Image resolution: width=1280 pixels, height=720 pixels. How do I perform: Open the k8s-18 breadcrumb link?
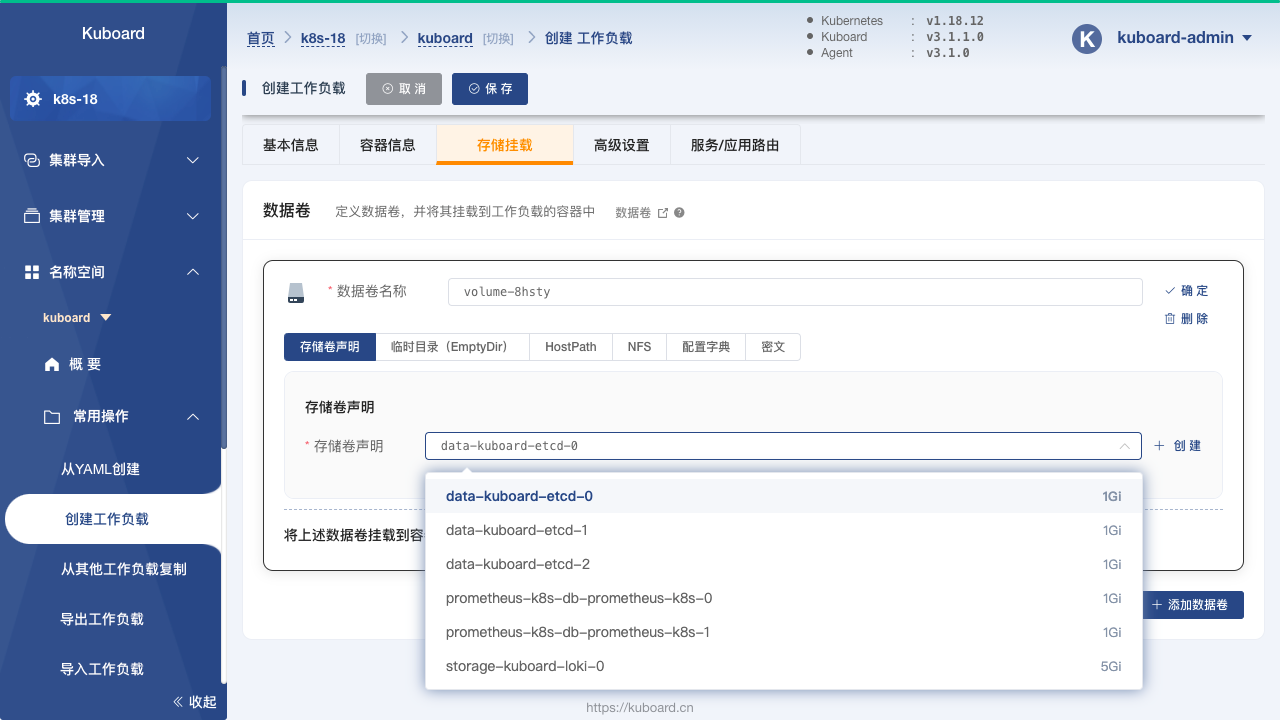[323, 39]
